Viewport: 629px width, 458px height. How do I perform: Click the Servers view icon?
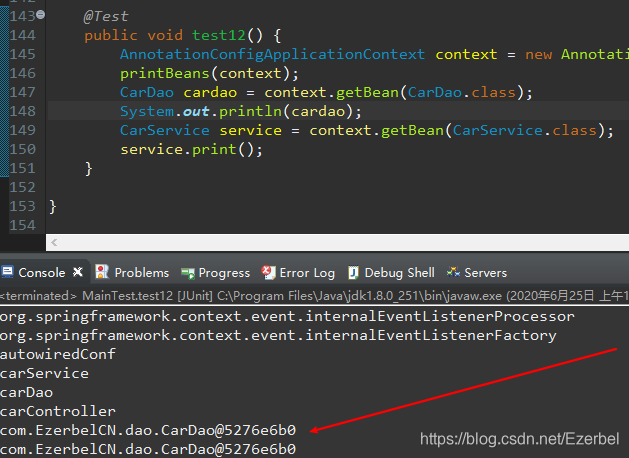(x=453, y=272)
